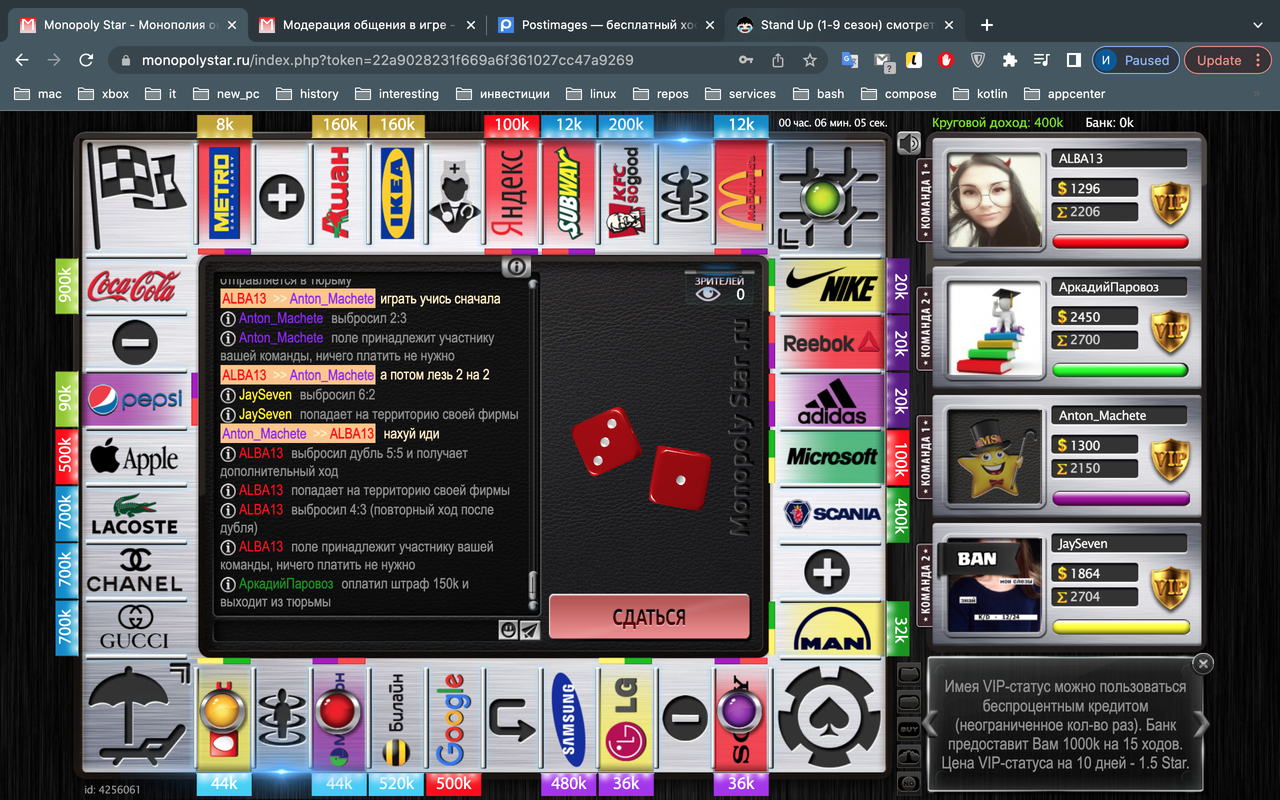This screenshot has width=1280, height=800.
Task: Open the emoji smiley picker in chat
Action: [508, 630]
